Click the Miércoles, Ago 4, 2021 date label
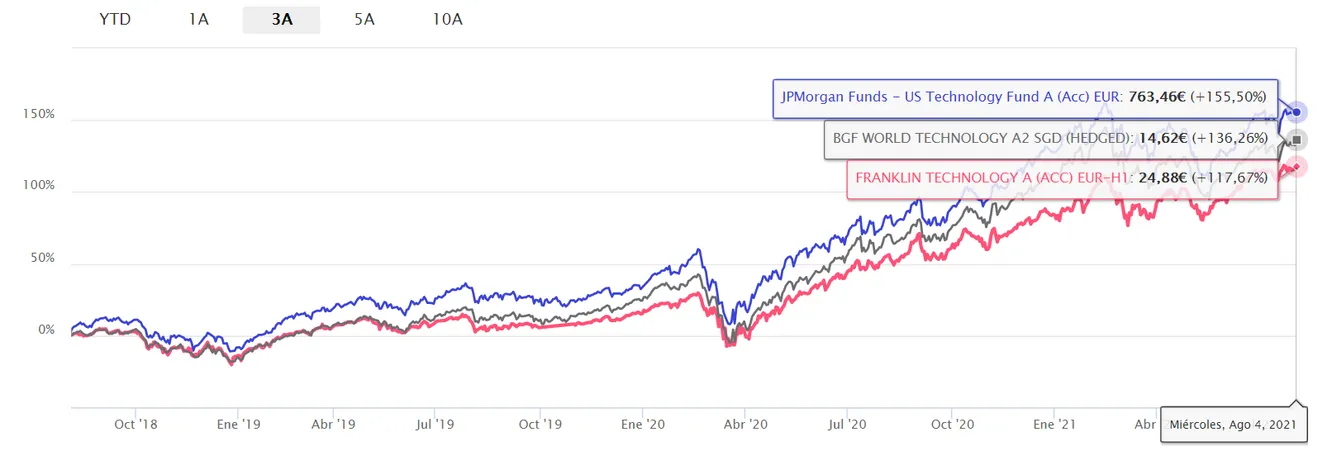This screenshot has width=1332, height=460. click(1234, 424)
